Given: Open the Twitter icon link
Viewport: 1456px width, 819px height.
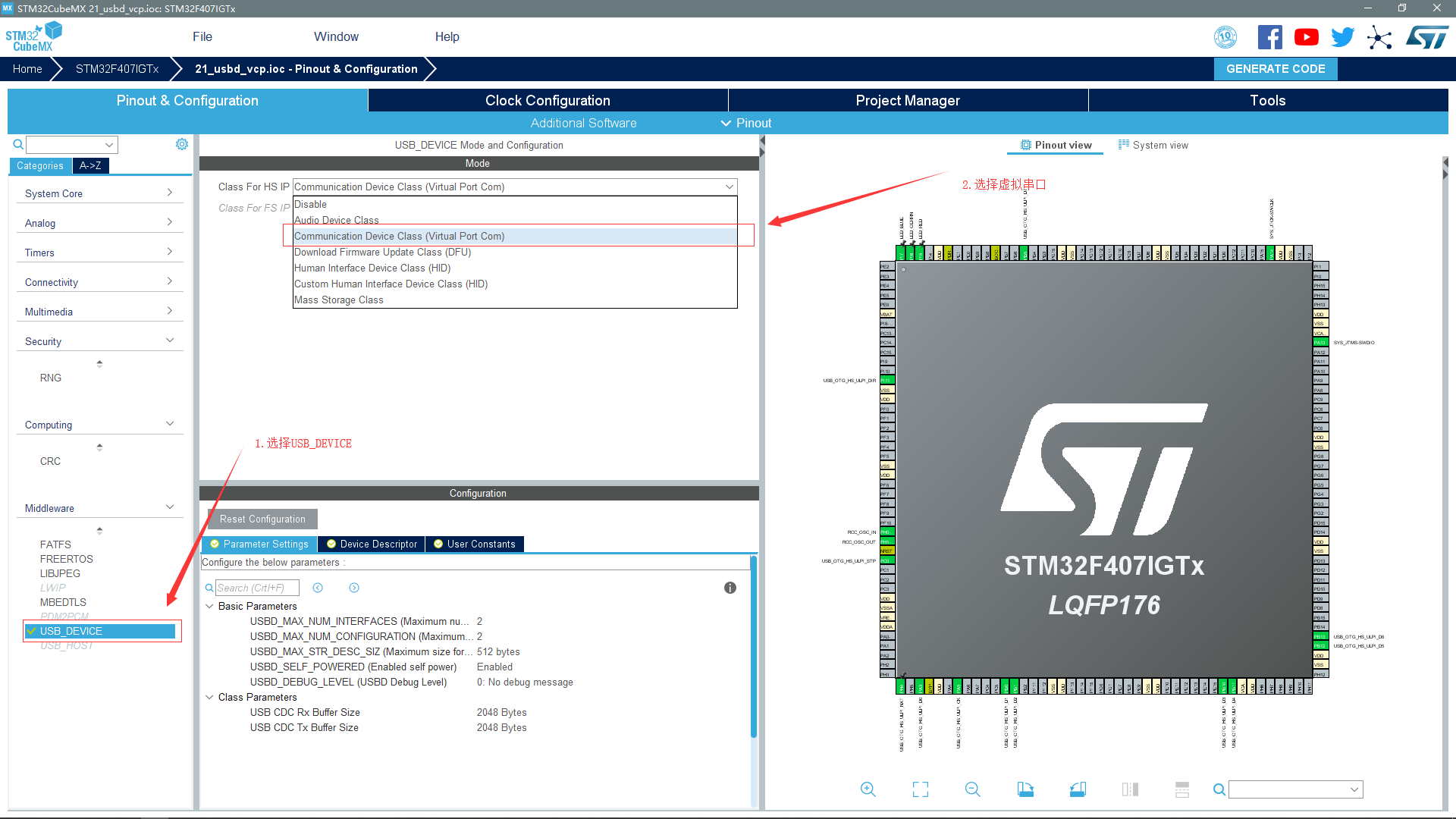Looking at the screenshot, I should pos(1342,37).
